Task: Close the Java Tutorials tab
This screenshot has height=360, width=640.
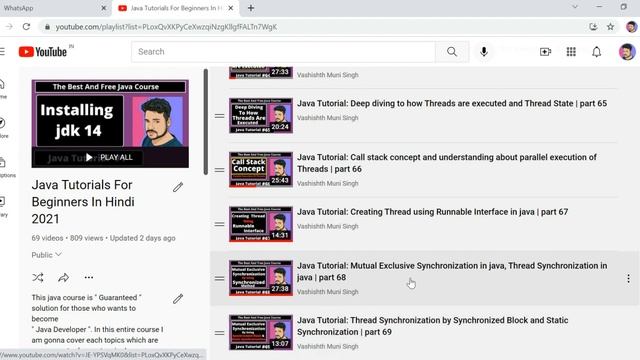Action: pos(231,8)
